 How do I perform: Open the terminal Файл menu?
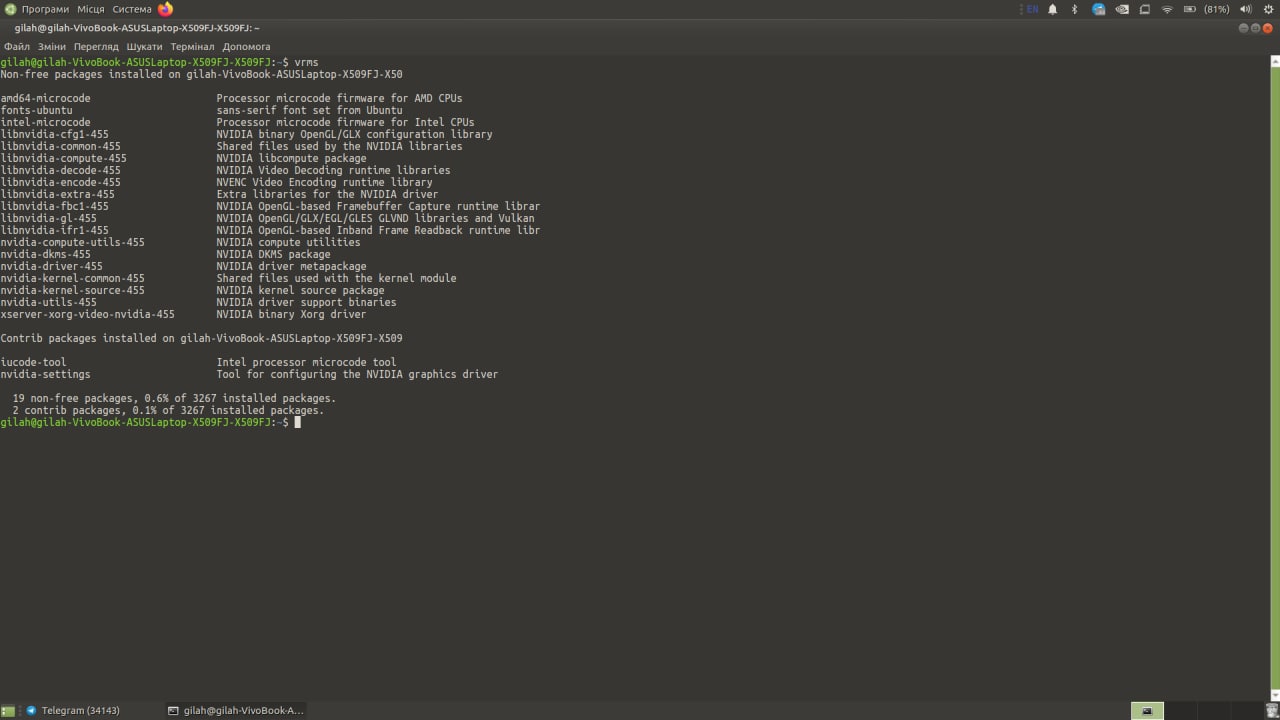(17, 46)
